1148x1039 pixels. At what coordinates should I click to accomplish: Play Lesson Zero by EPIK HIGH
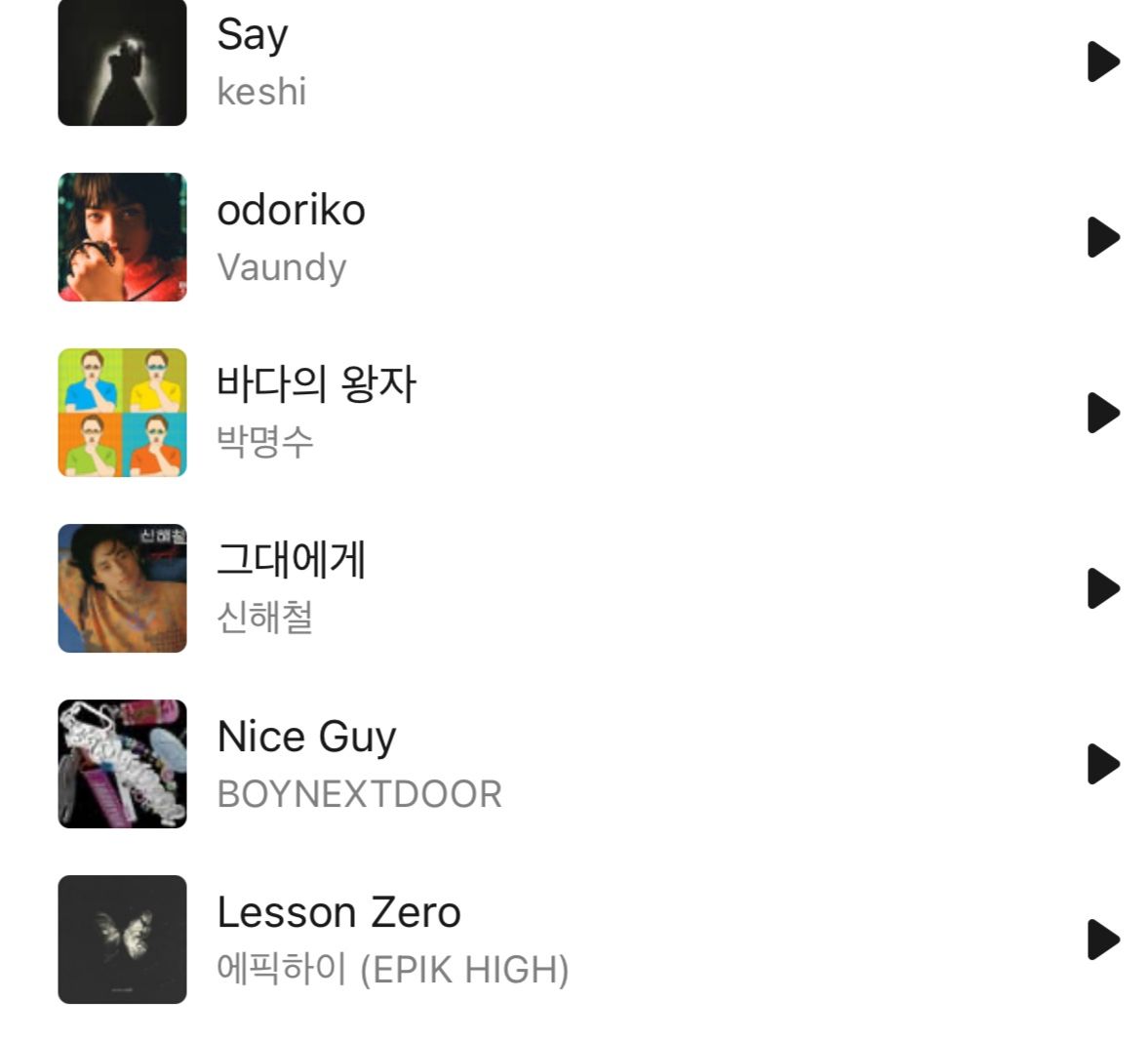[1103, 939]
